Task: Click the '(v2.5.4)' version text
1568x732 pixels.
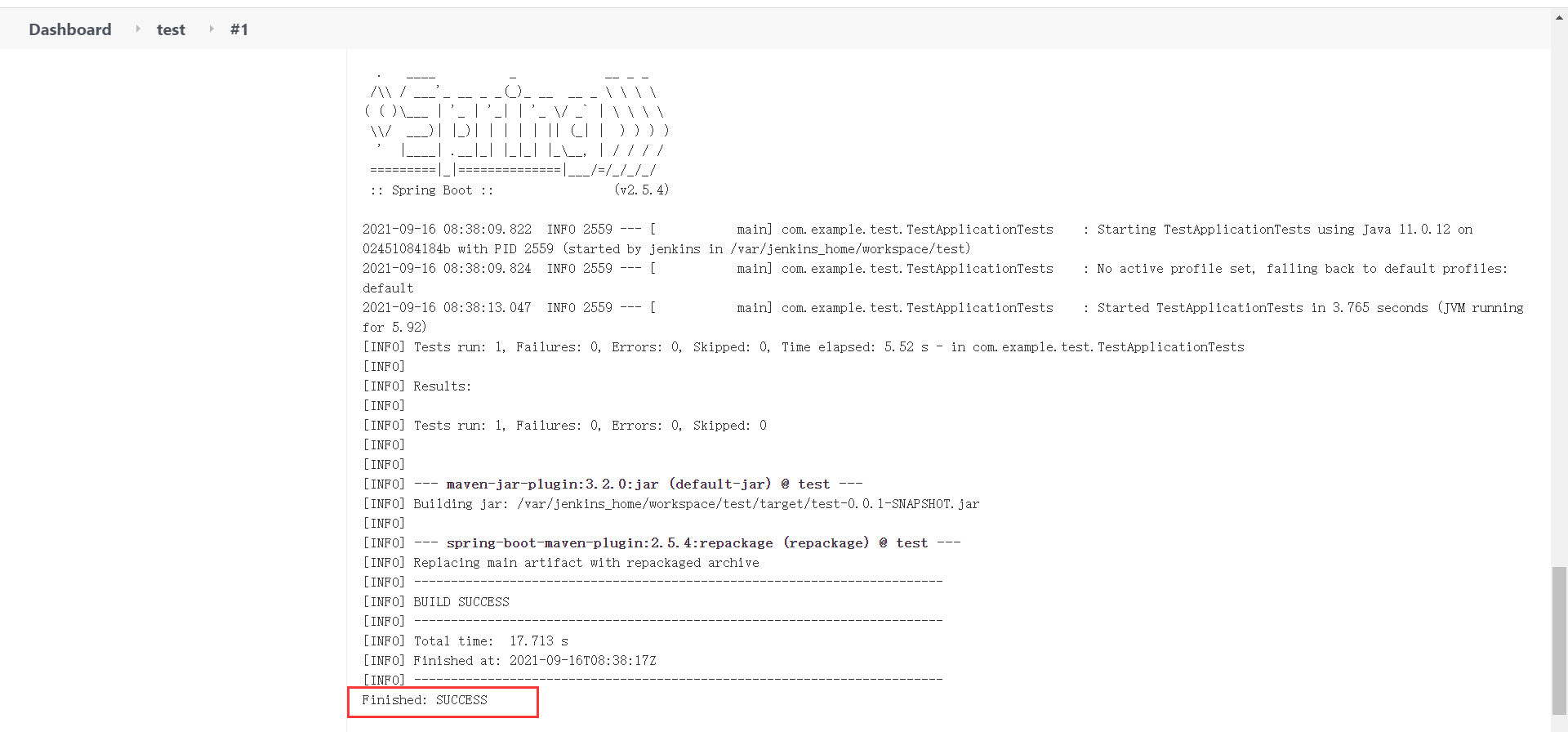Action: [641, 190]
